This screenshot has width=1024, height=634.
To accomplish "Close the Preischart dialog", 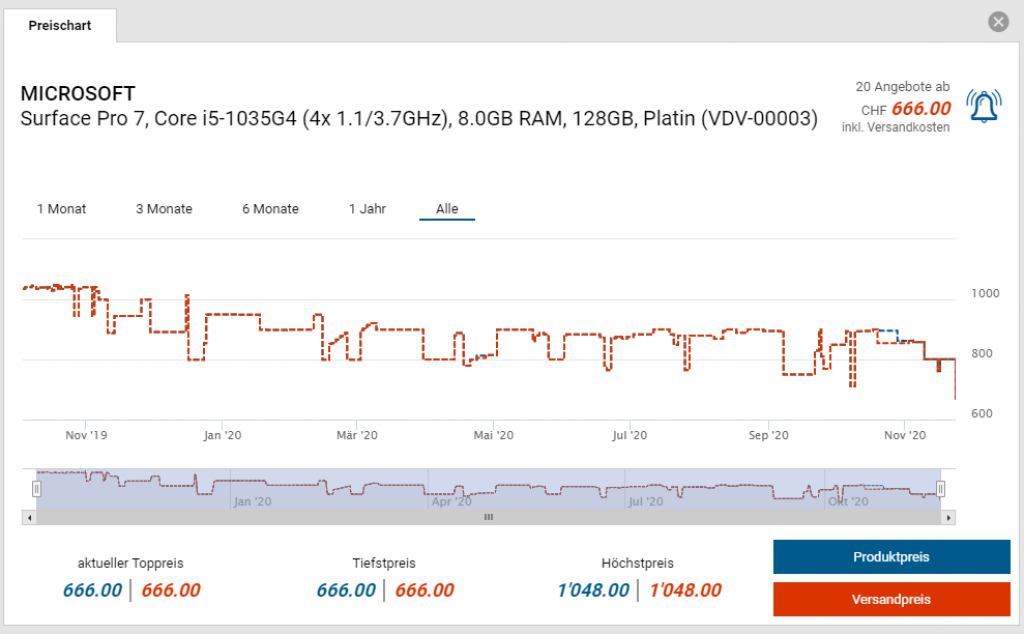I will click(x=997, y=22).
